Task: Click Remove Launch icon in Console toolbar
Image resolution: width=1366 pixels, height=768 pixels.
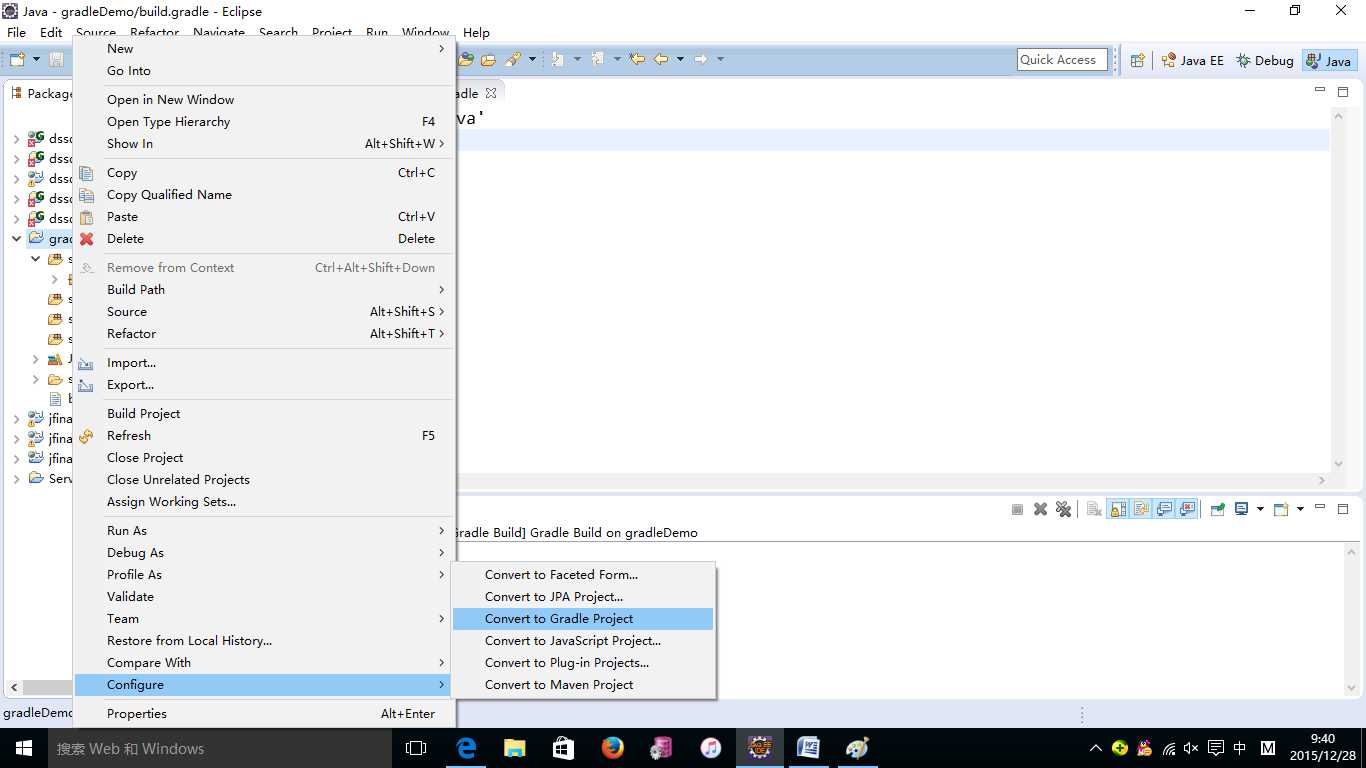Action: coord(1040,509)
